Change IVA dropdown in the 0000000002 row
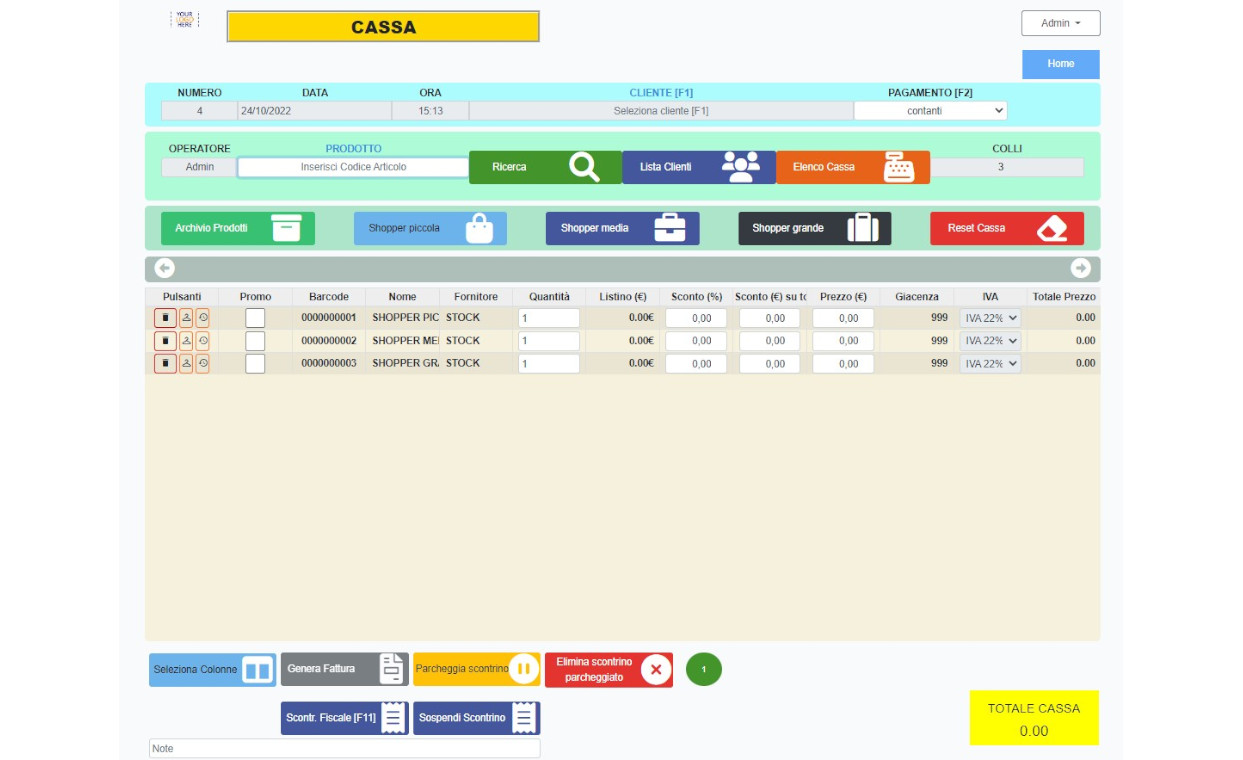Image resolution: width=1243 pixels, height=760 pixels. coord(990,341)
